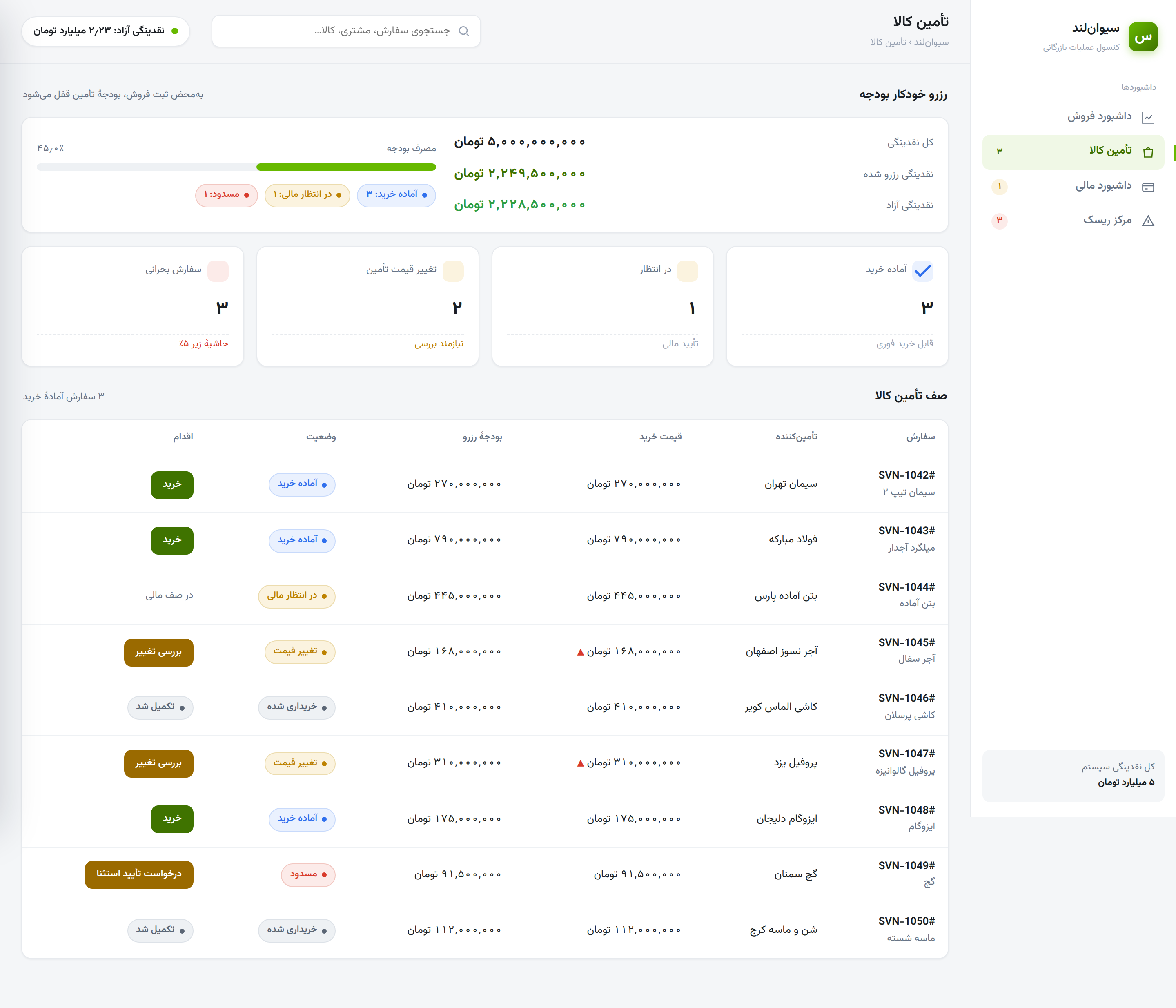
Task: Click درخواست تأیید استثنا for SVN-1049
Action: pos(139,874)
